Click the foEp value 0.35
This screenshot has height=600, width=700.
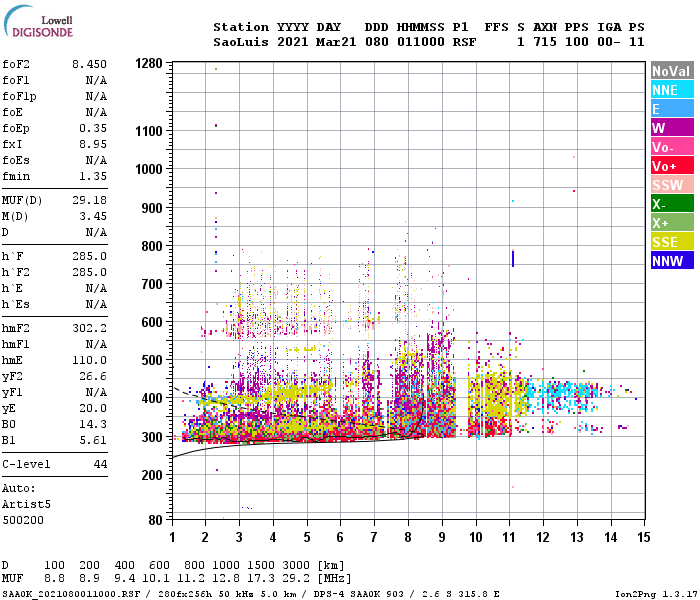(93, 128)
